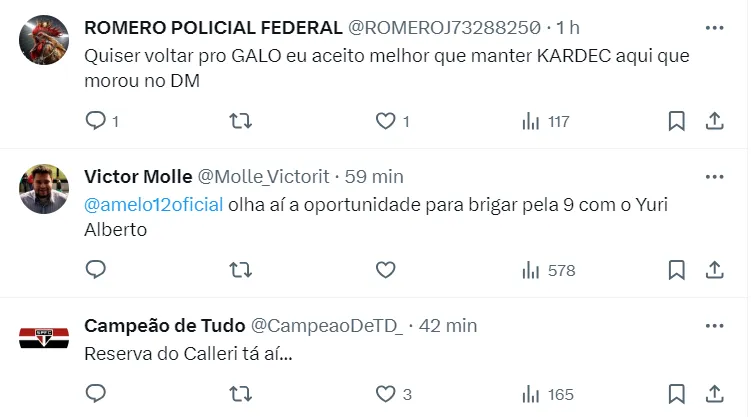This screenshot has height=417, width=751.
Task: Bookmark ROMERO POLICIAL FEDERAL's tweet
Action: coord(677,121)
